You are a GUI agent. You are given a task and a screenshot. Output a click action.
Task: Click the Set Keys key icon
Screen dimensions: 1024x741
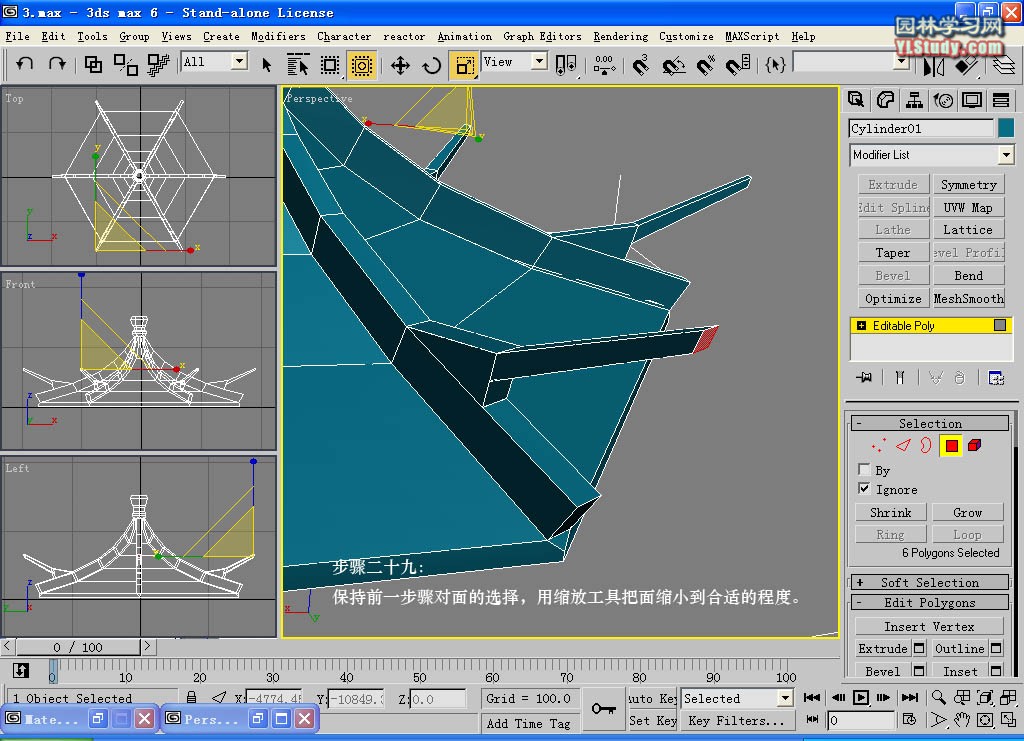[x=603, y=708]
